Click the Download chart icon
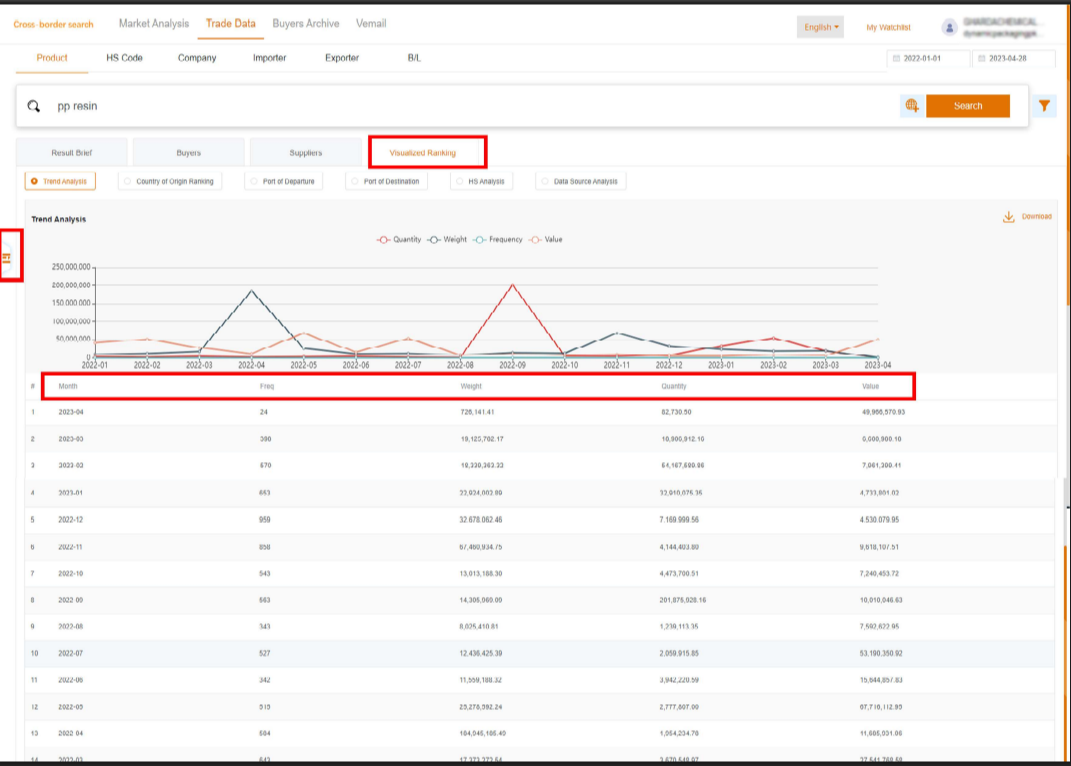The width and height of the screenshot is (1071, 766). [x=1009, y=217]
